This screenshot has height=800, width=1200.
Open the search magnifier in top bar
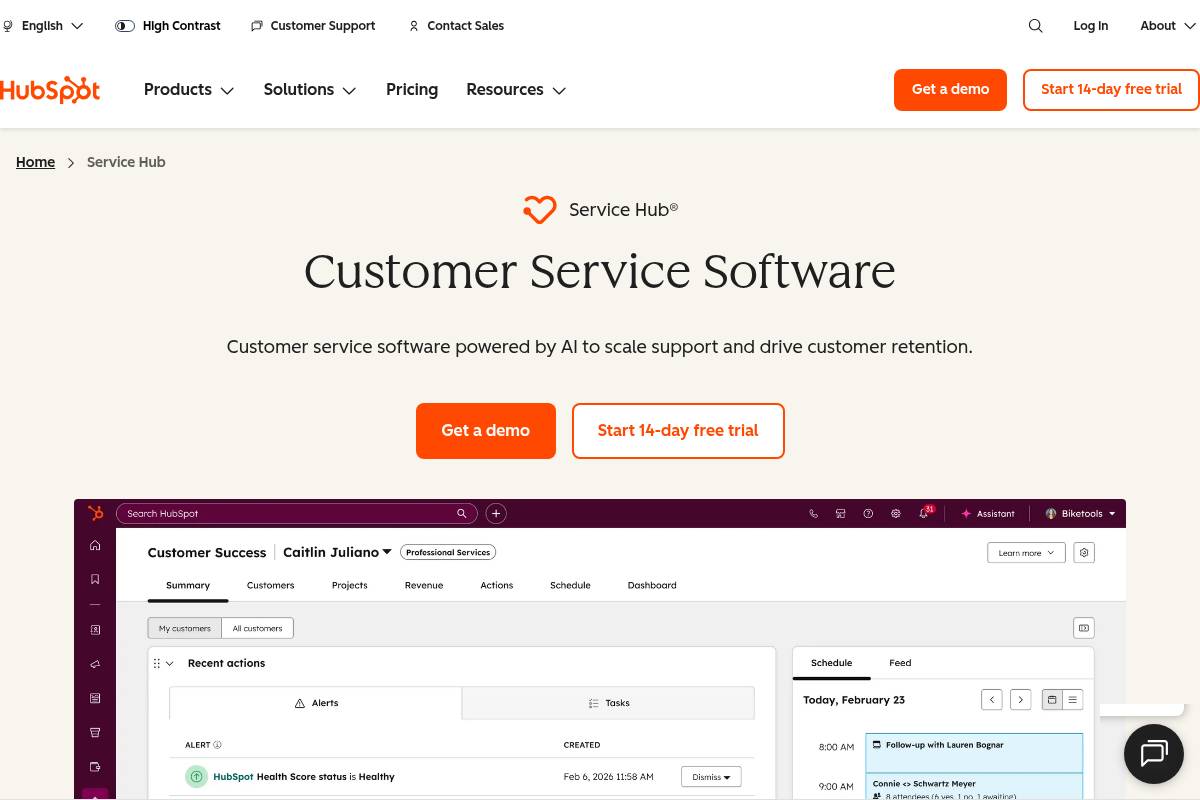click(1036, 26)
